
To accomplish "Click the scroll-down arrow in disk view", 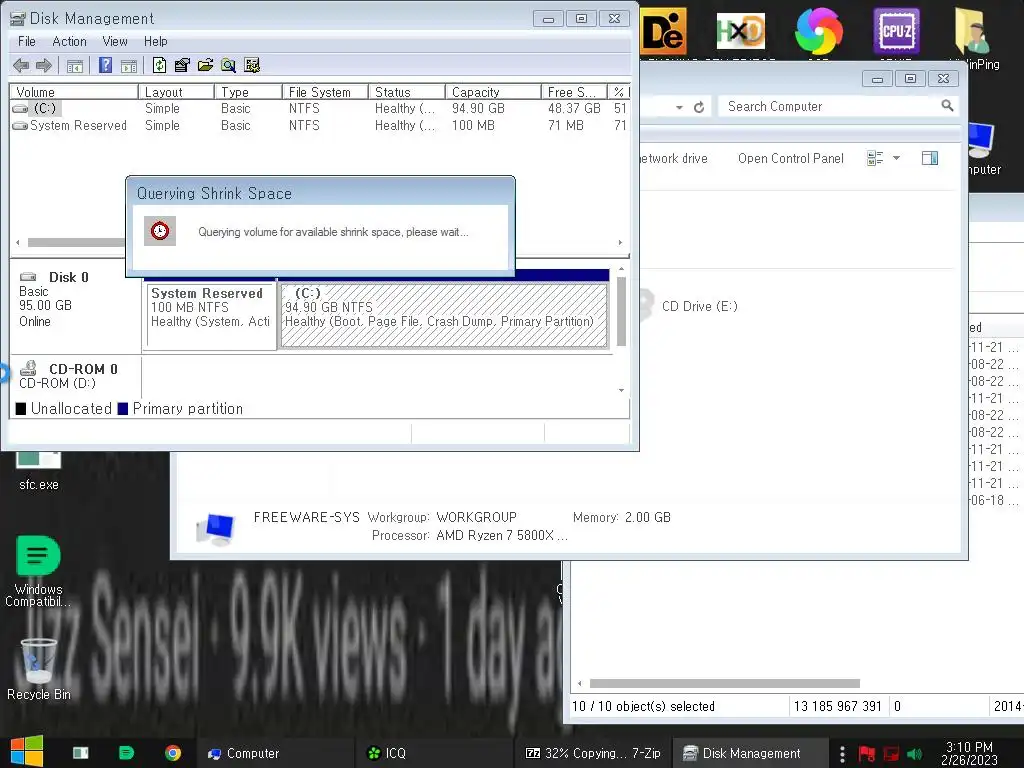I will pyautogui.click(x=621, y=390).
